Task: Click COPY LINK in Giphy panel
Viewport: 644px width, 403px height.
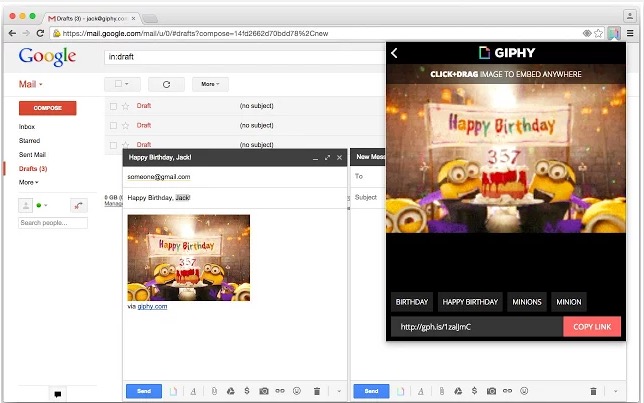Action: pyautogui.click(x=592, y=327)
